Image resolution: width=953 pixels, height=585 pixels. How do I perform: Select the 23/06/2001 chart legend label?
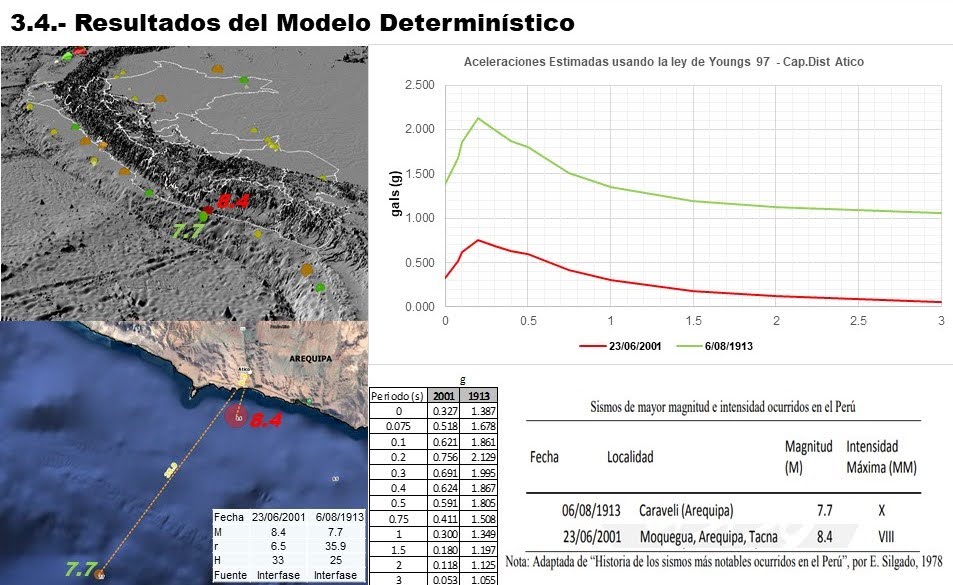point(635,346)
